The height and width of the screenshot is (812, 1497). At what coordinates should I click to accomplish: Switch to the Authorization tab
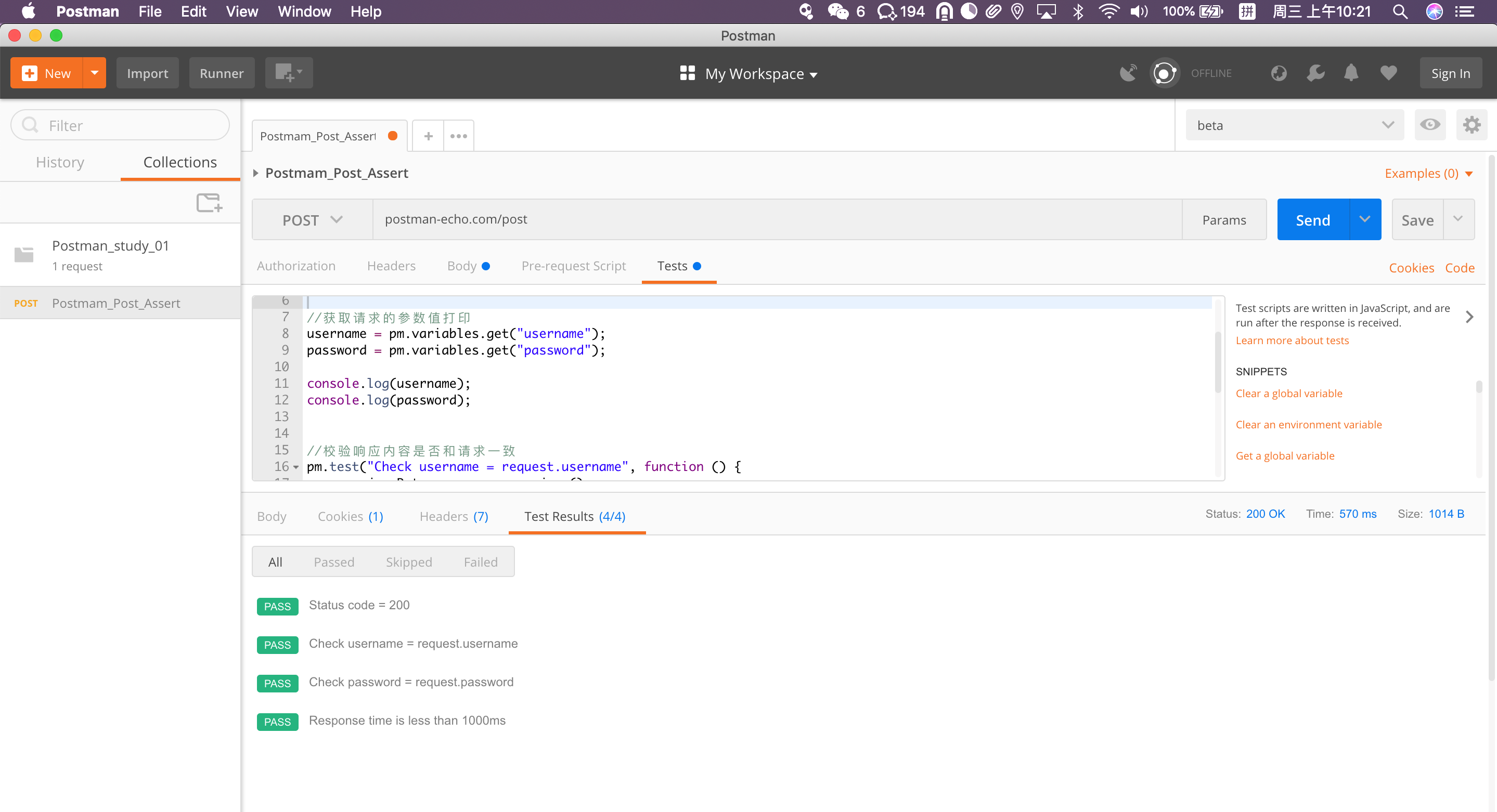point(296,266)
